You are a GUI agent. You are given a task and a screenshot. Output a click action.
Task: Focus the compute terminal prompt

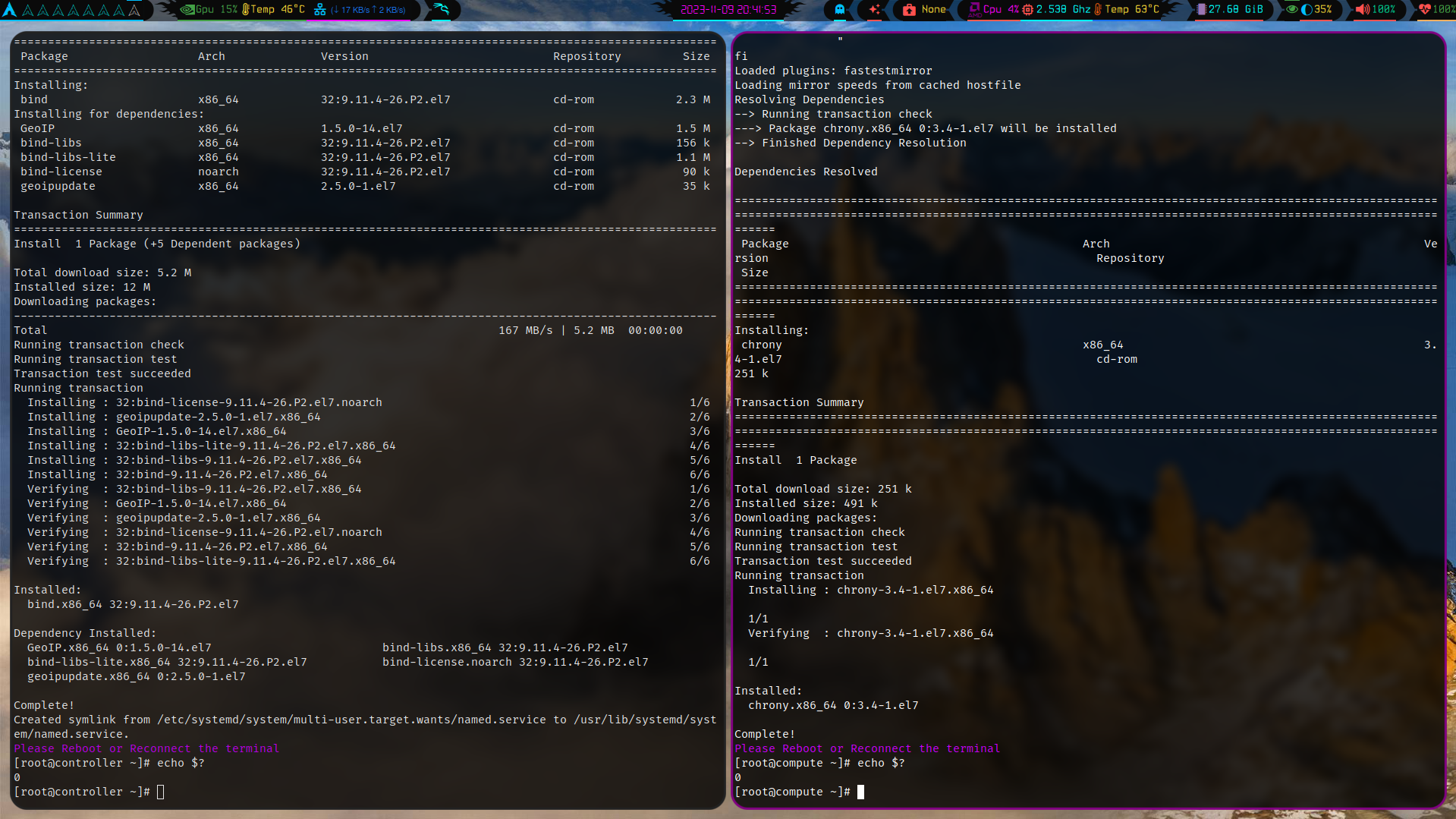(x=860, y=792)
